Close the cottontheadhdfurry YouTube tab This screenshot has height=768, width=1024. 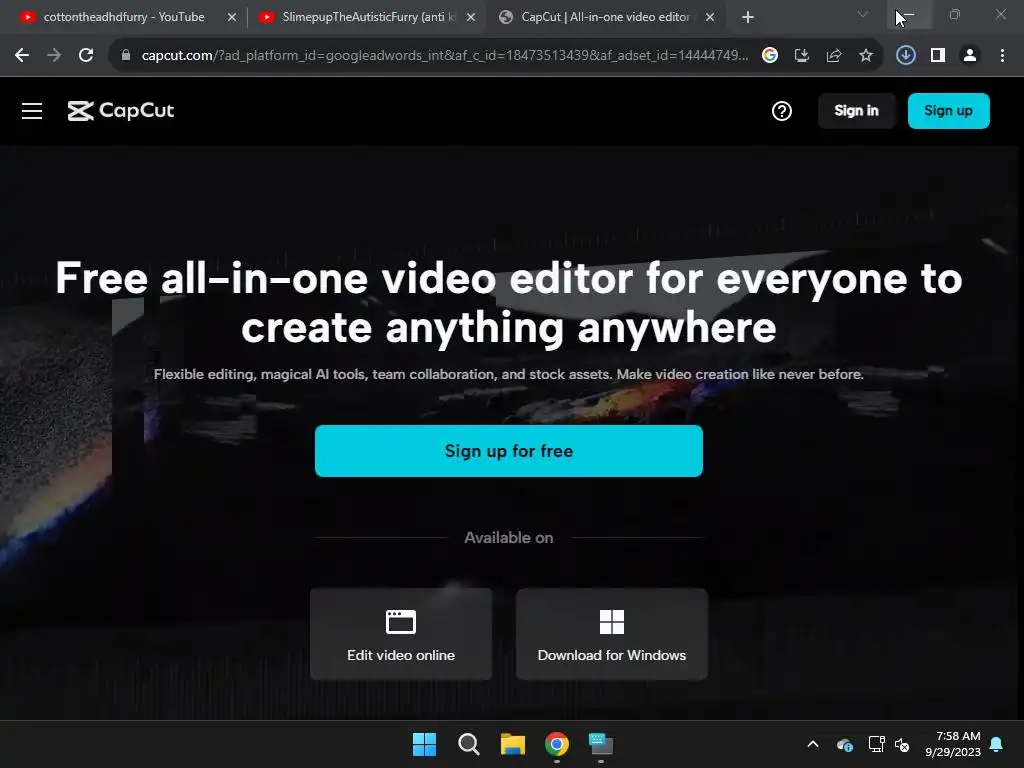pos(232,17)
